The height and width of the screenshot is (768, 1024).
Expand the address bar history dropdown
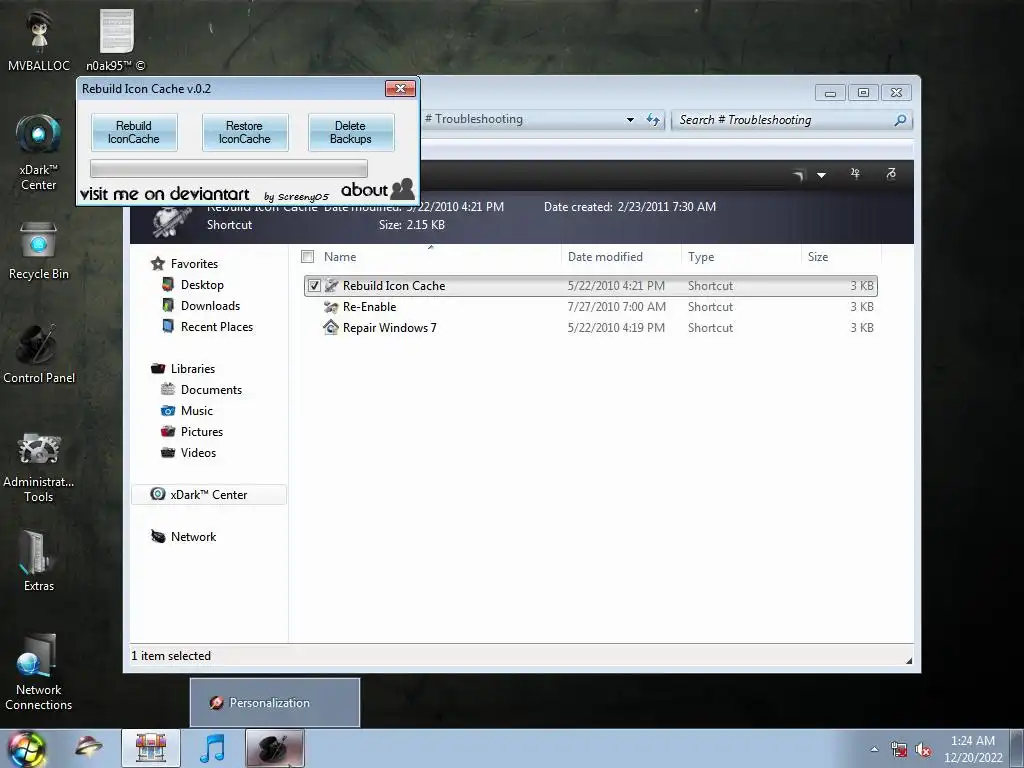click(x=630, y=120)
